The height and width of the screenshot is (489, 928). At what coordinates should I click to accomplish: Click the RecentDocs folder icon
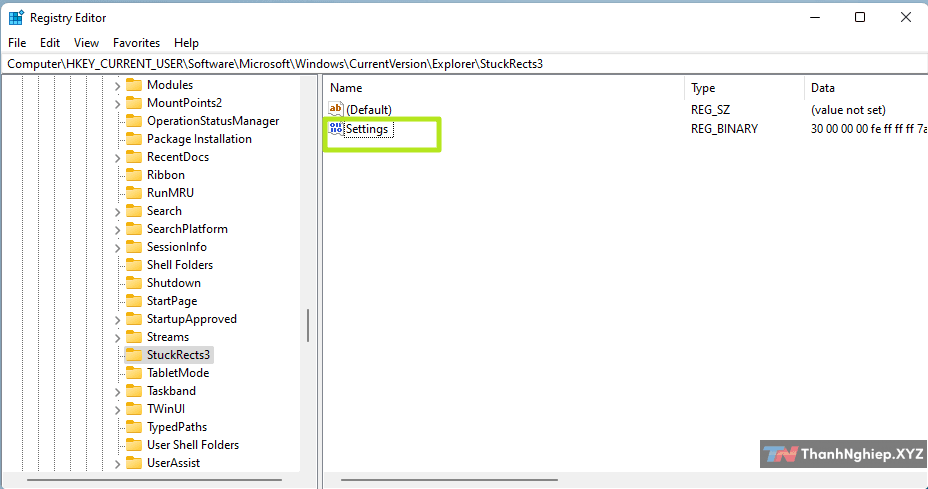pos(134,156)
